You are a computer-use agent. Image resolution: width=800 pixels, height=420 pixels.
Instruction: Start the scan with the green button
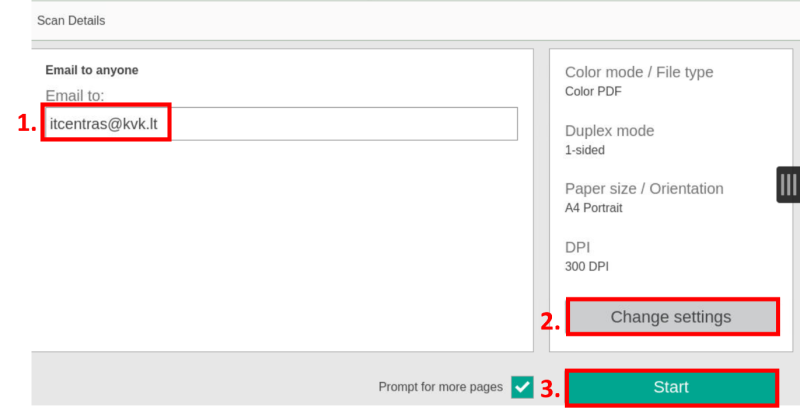[x=671, y=387]
